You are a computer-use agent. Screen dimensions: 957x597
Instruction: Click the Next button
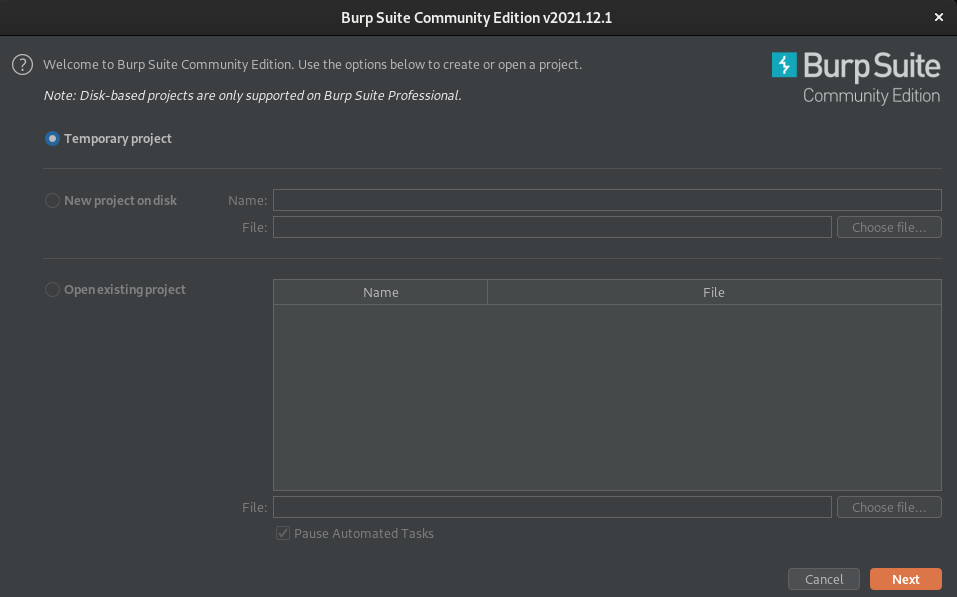906,579
